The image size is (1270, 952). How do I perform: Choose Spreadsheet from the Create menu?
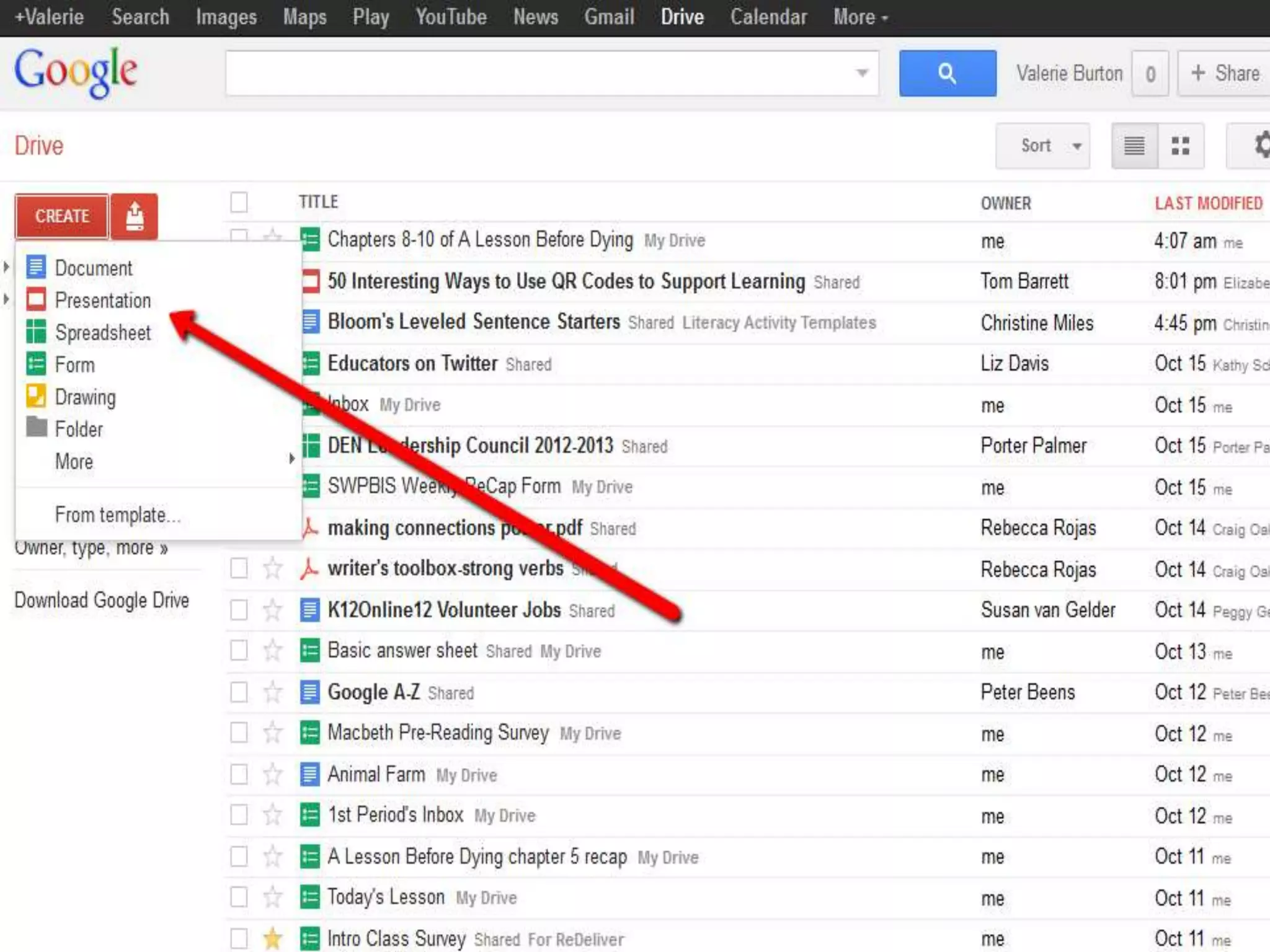click(x=102, y=333)
